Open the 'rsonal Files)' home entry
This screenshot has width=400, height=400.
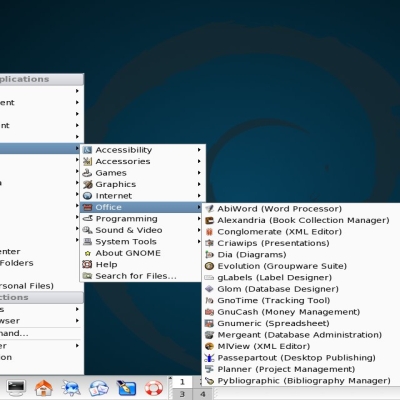(41, 286)
